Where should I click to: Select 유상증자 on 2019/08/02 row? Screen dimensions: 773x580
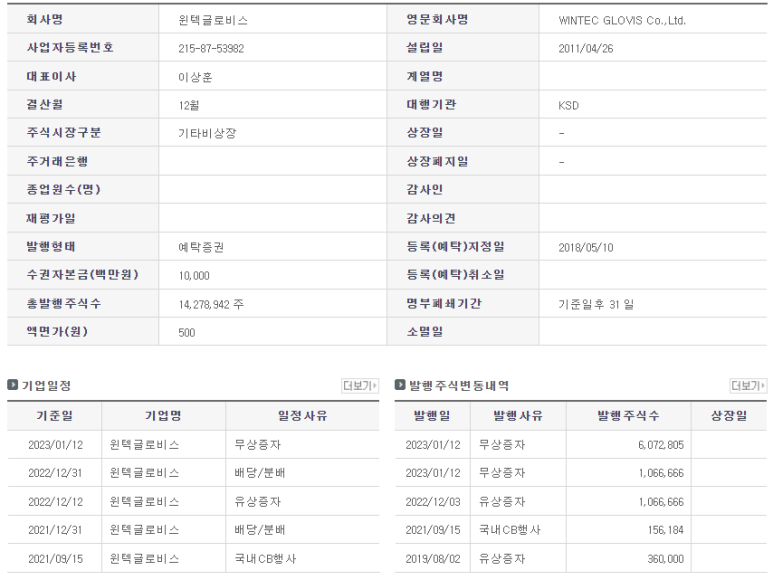tap(502, 558)
